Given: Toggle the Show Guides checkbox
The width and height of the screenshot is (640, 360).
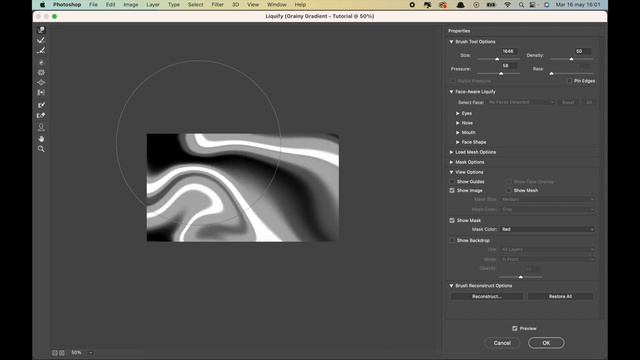Looking at the screenshot, I should pos(452,182).
